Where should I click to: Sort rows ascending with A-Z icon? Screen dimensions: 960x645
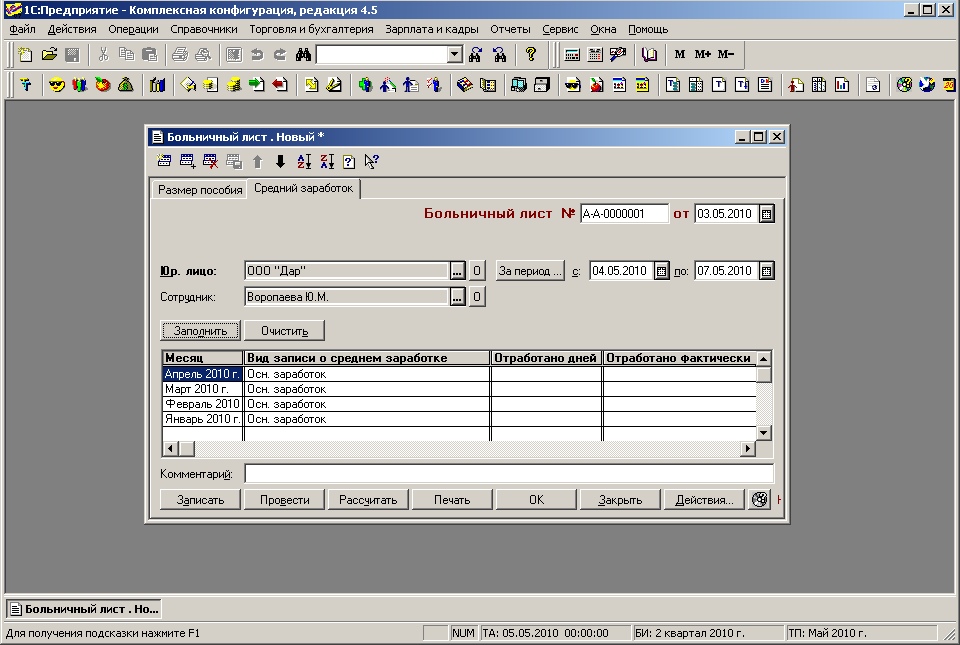pos(304,162)
